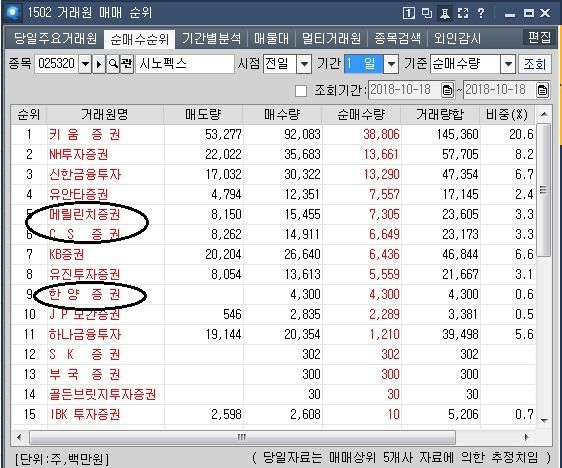Switch to the 종목검색 tab
This screenshot has height=468, width=562.
click(397, 38)
